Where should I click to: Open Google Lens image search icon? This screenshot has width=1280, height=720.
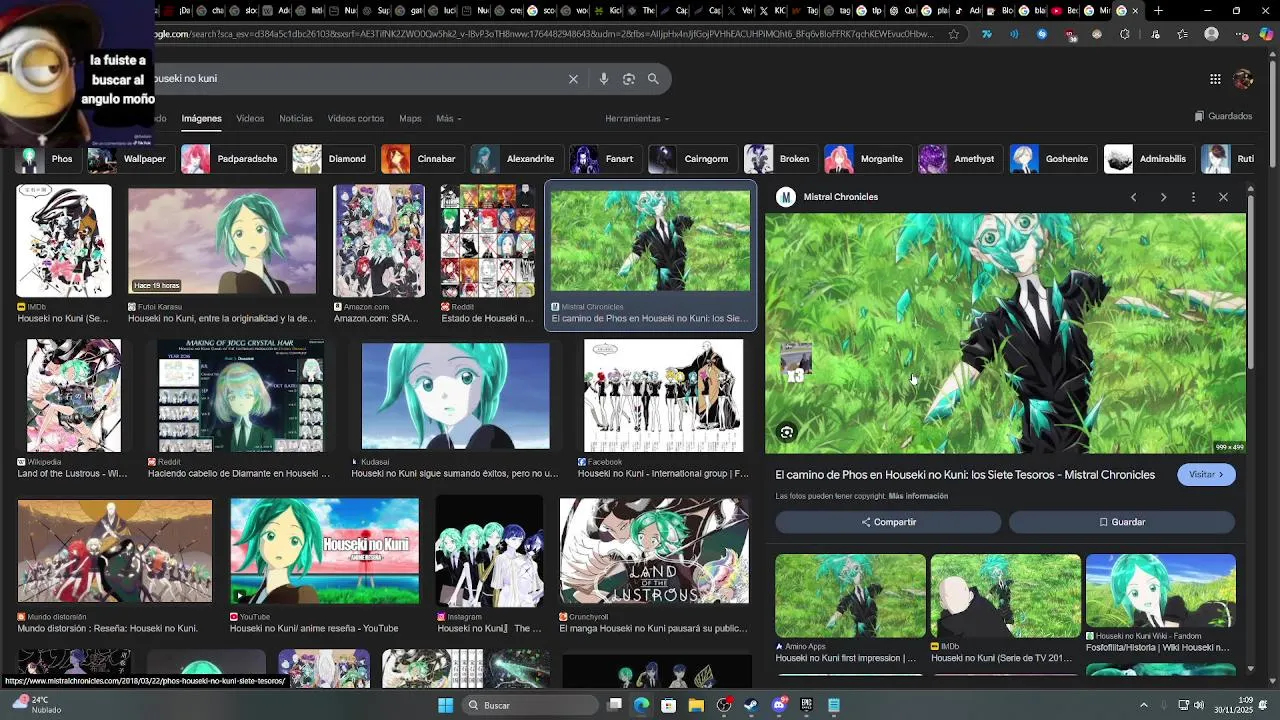[x=629, y=79]
